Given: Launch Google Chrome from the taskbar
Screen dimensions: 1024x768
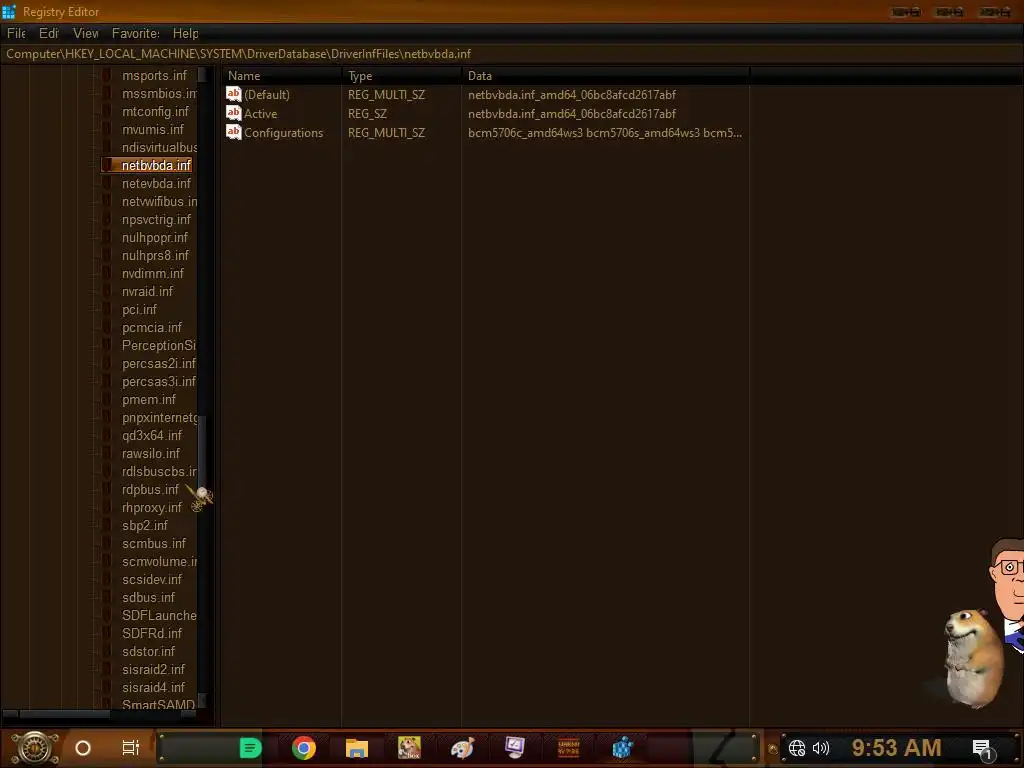Looking at the screenshot, I should [304, 748].
